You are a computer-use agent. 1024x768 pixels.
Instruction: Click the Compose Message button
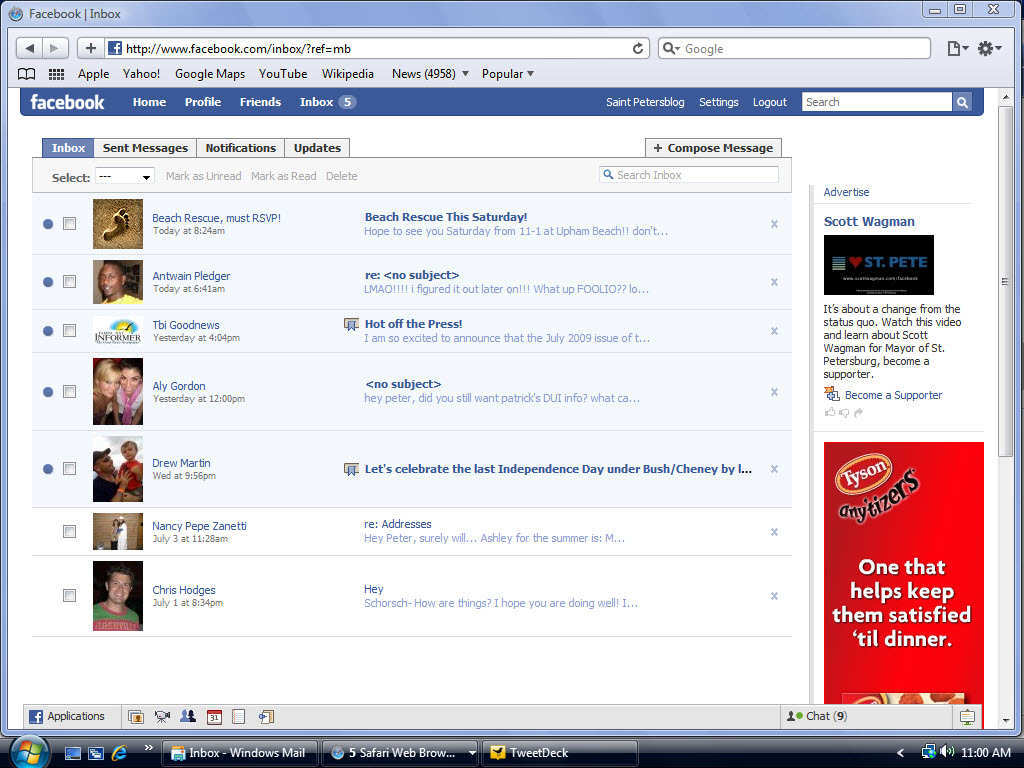[713, 147]
